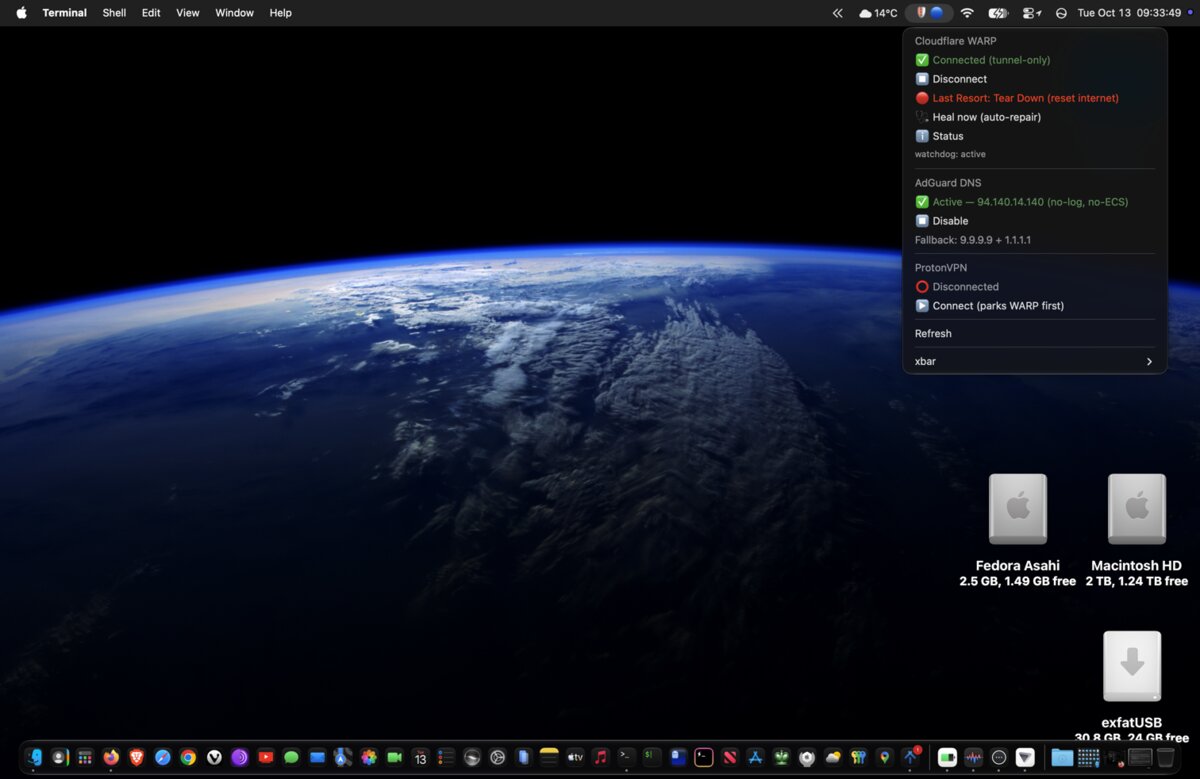
Task: Open Trash in the Dock
Action: pos(1166,757)
